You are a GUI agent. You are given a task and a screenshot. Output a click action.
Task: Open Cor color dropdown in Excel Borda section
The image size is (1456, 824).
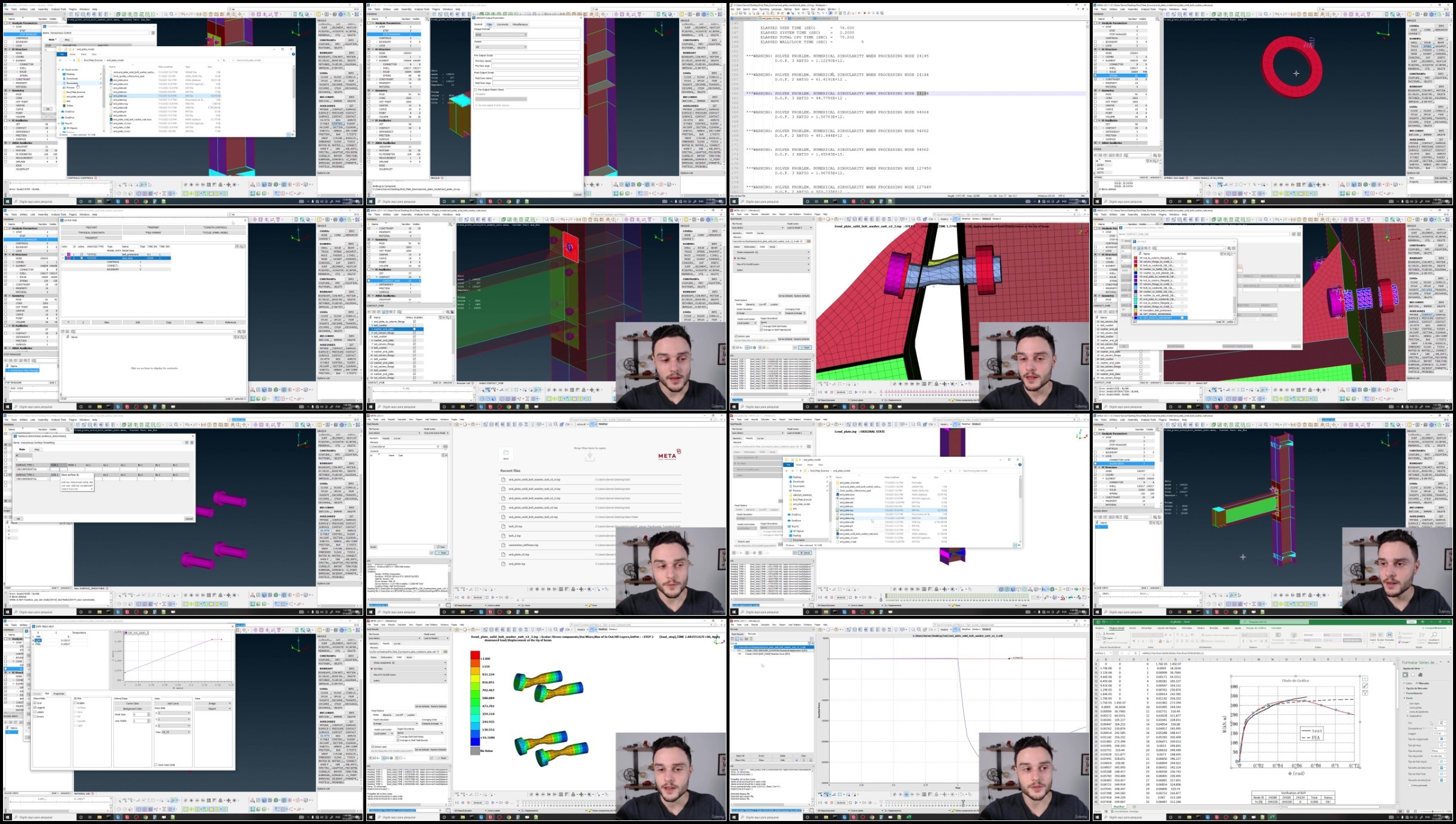[1443, 723]
